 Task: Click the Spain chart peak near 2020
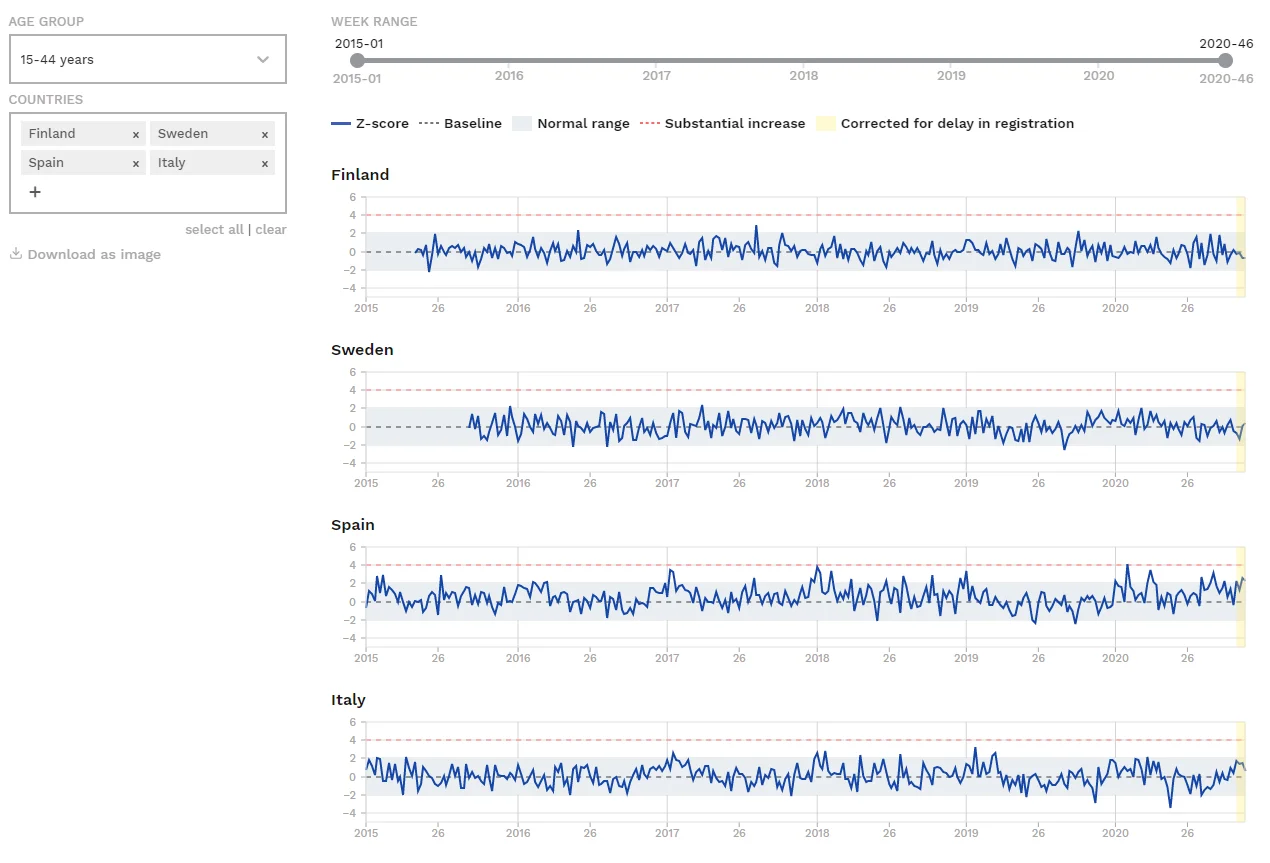[x=1127, y=565]
